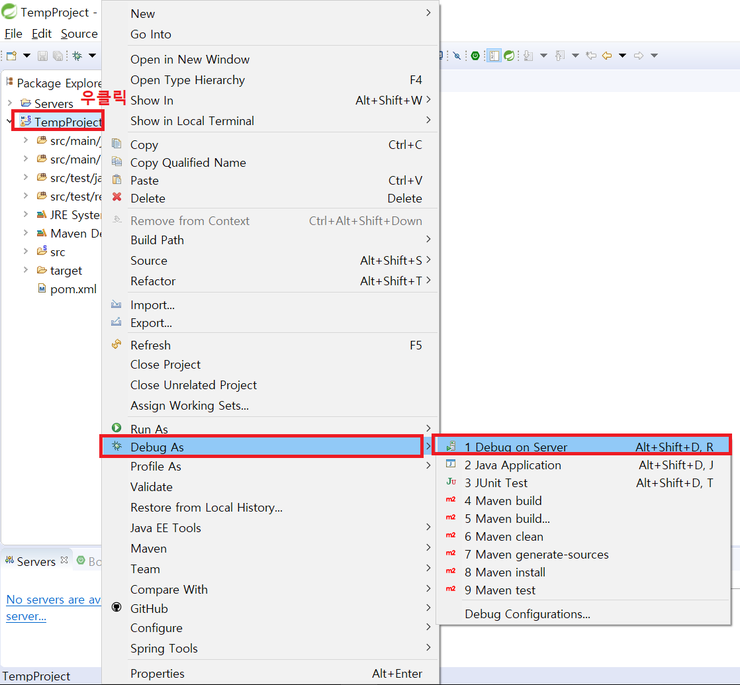Click Export... in the context menu
Viewport: 740px width, 685px height.
151,323
